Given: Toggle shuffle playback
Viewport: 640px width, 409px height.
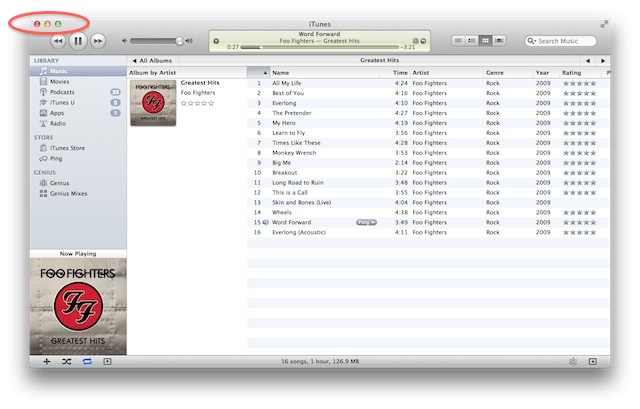Looking at the screenshot, I should point(67,362).
